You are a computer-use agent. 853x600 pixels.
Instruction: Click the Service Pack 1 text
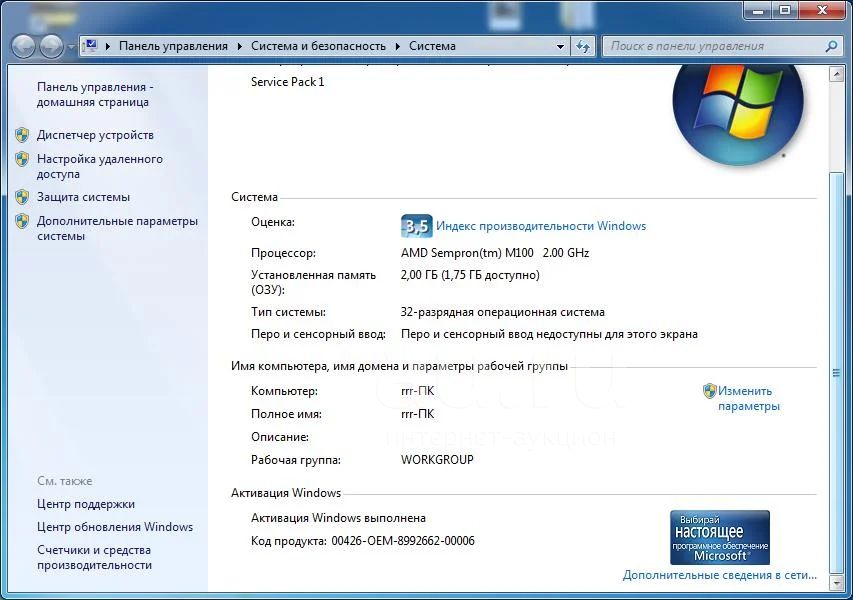click(287, 82)
